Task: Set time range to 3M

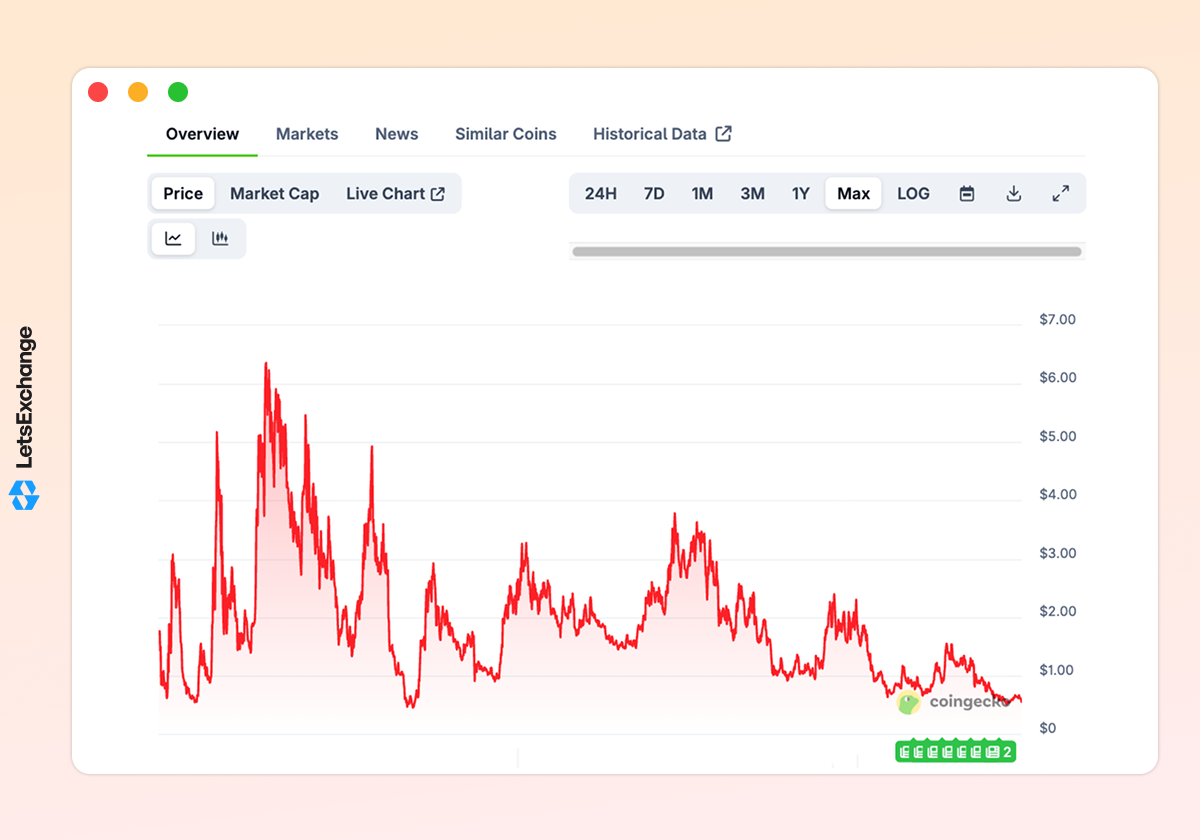Action: click(752, 194)
